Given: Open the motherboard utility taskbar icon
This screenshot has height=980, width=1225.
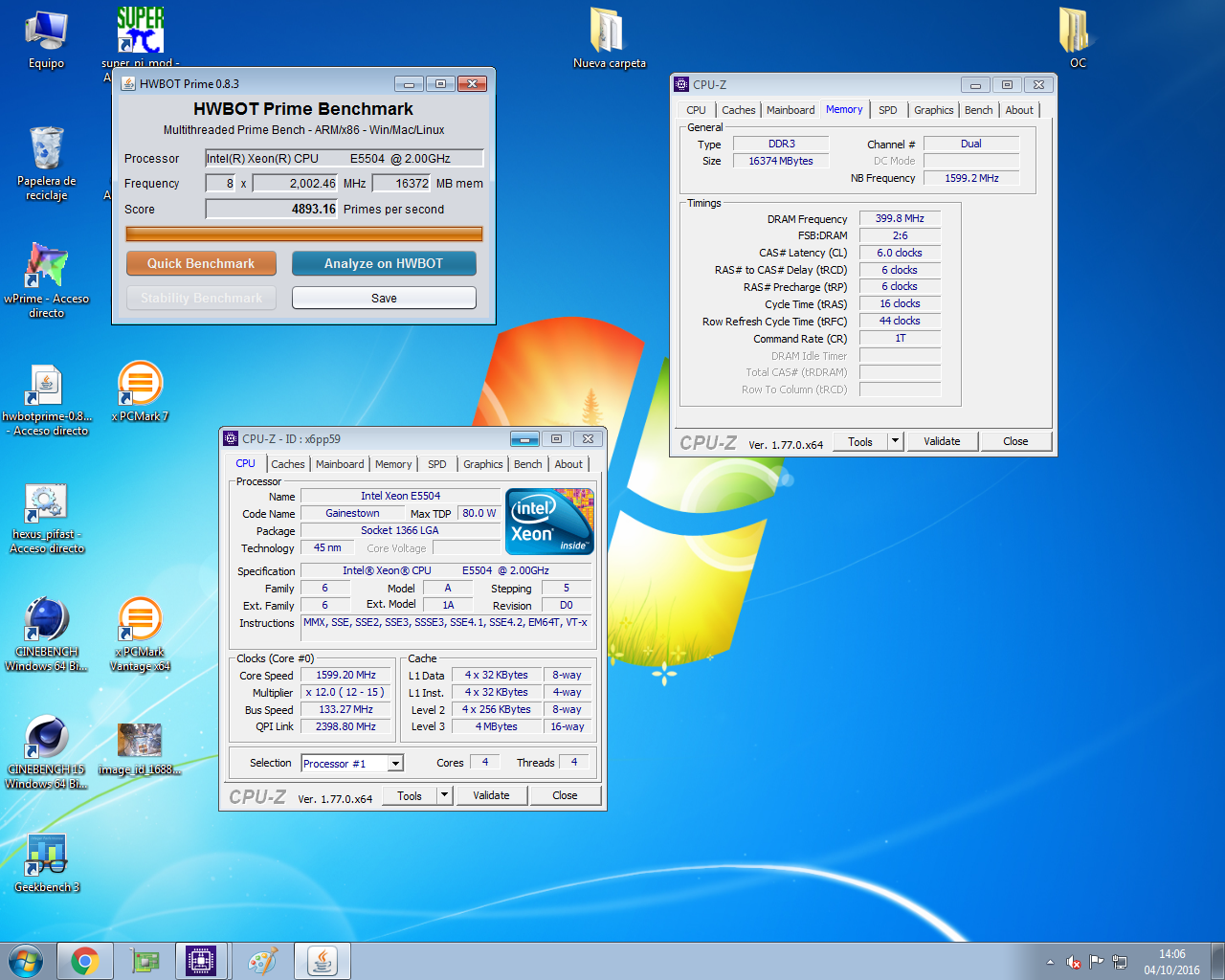Looking at the screenshot, I should tap(145, 961).
